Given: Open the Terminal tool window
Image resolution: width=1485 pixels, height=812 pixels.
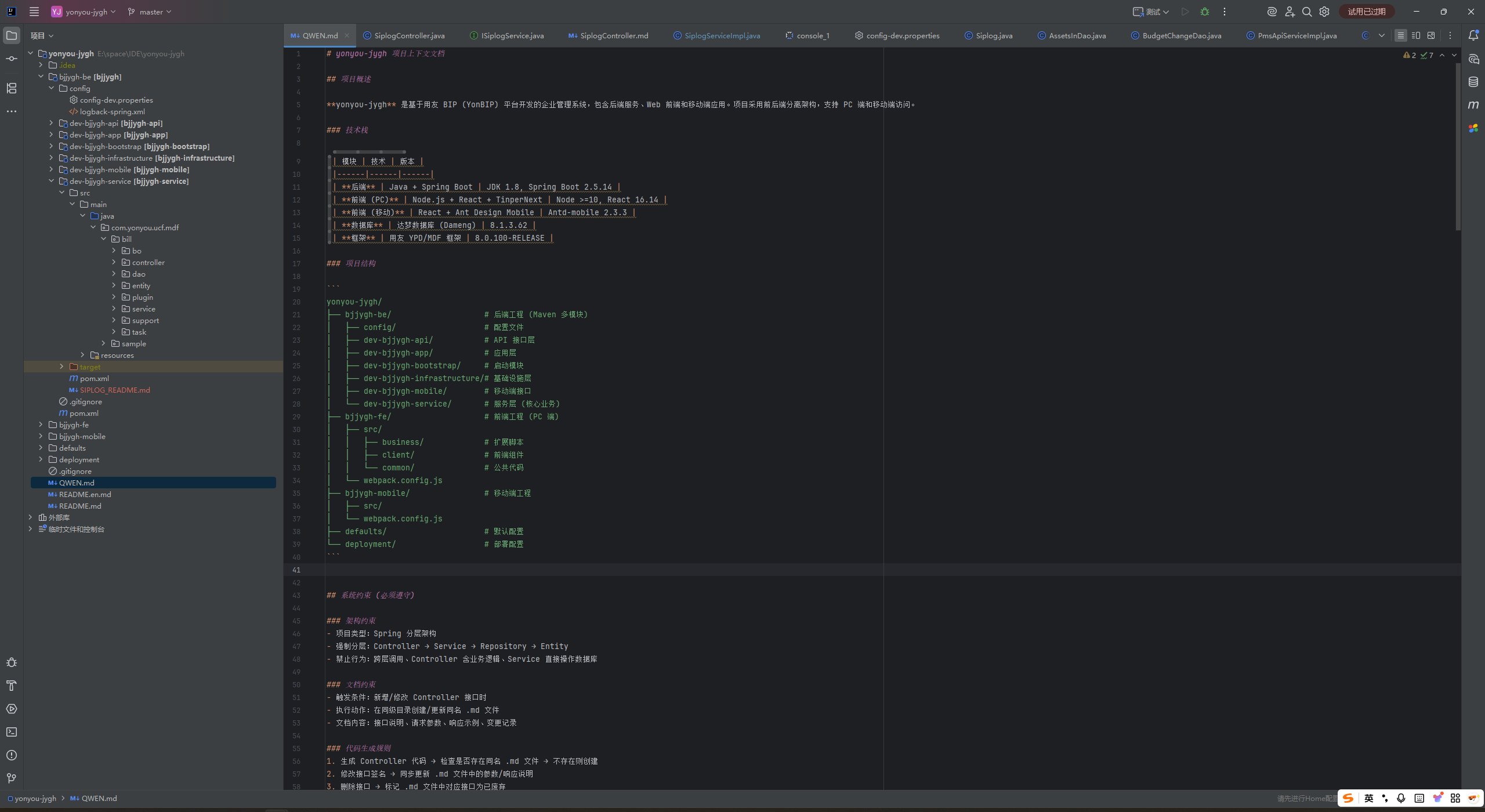Looking at the screenshot, I should point(12,732).
